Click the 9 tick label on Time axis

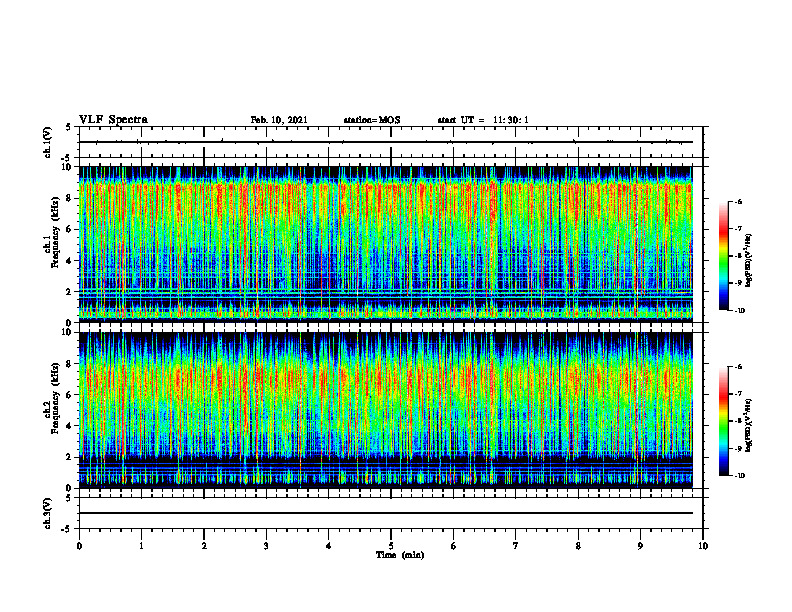coord(640,546)
